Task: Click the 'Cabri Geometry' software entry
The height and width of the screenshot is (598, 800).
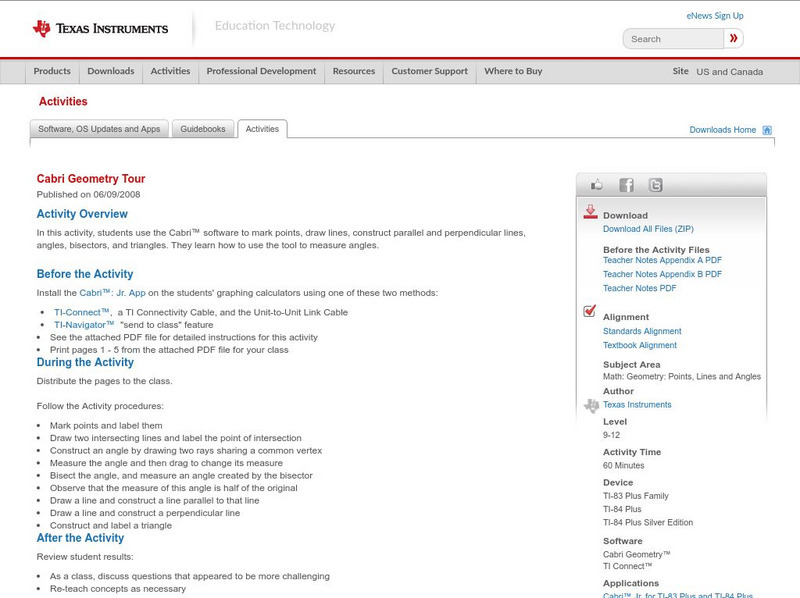Action: click(636, 554)
